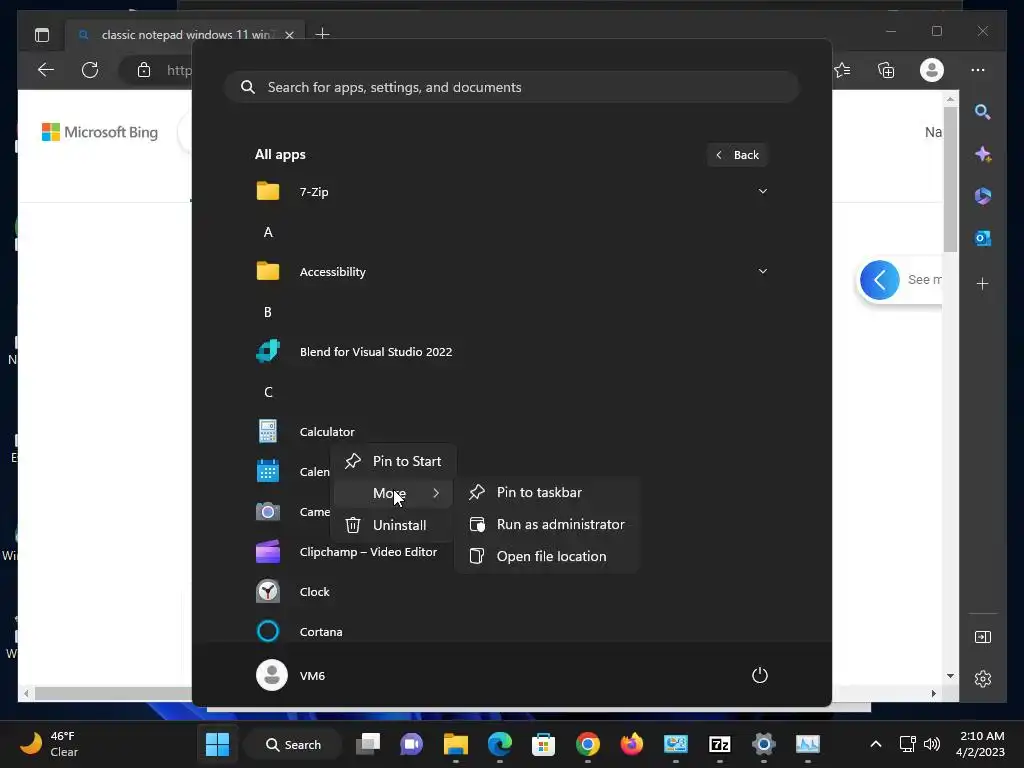Open the Camera app icon
This screenshot has height=768, width=1024.
(x=268, y=511)
